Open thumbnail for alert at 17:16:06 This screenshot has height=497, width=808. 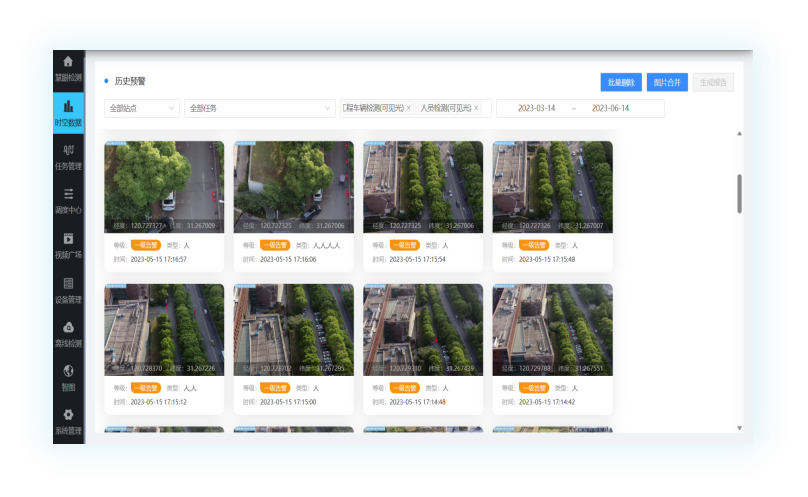pos(294,187)
